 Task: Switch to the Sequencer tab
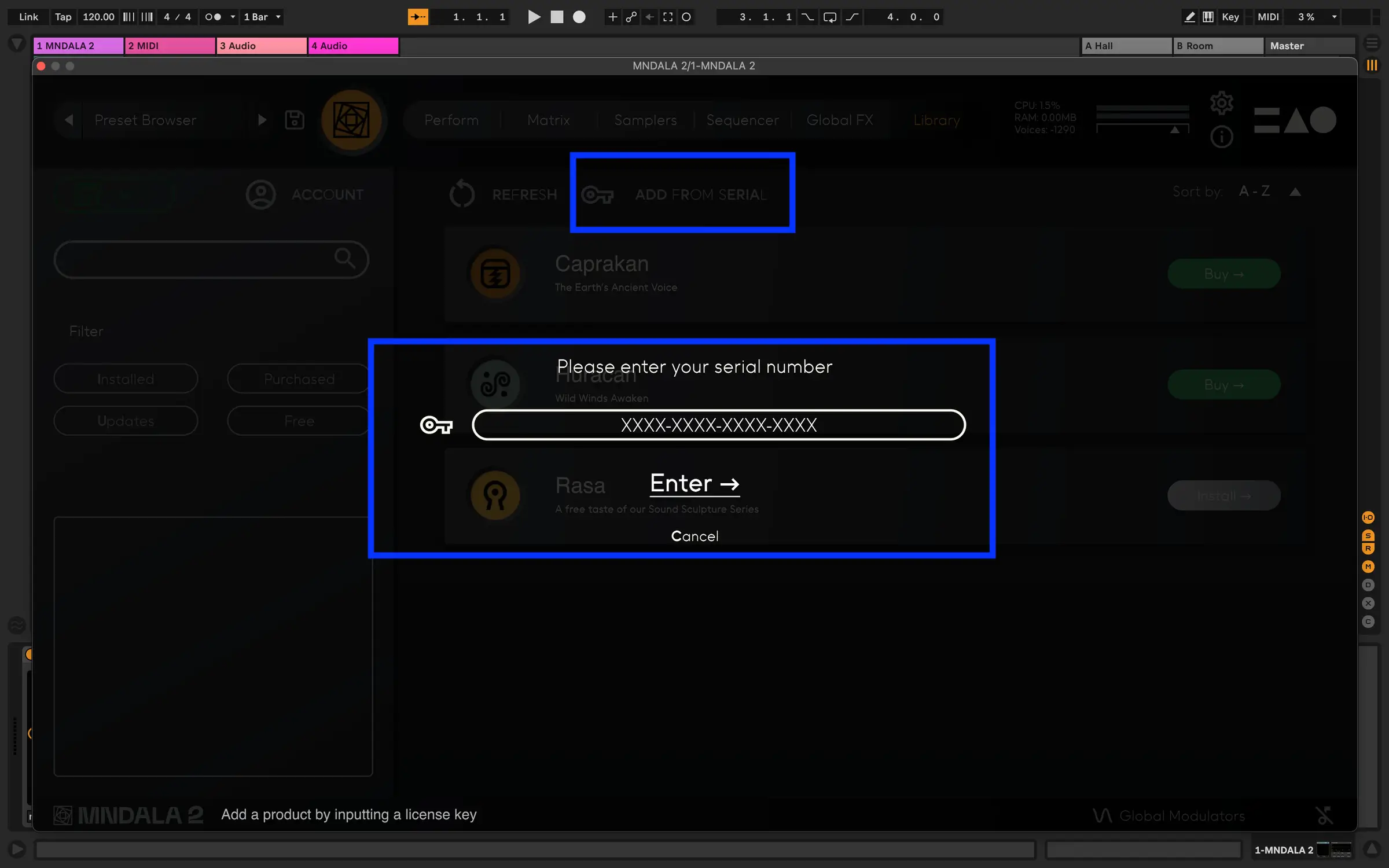743,120
